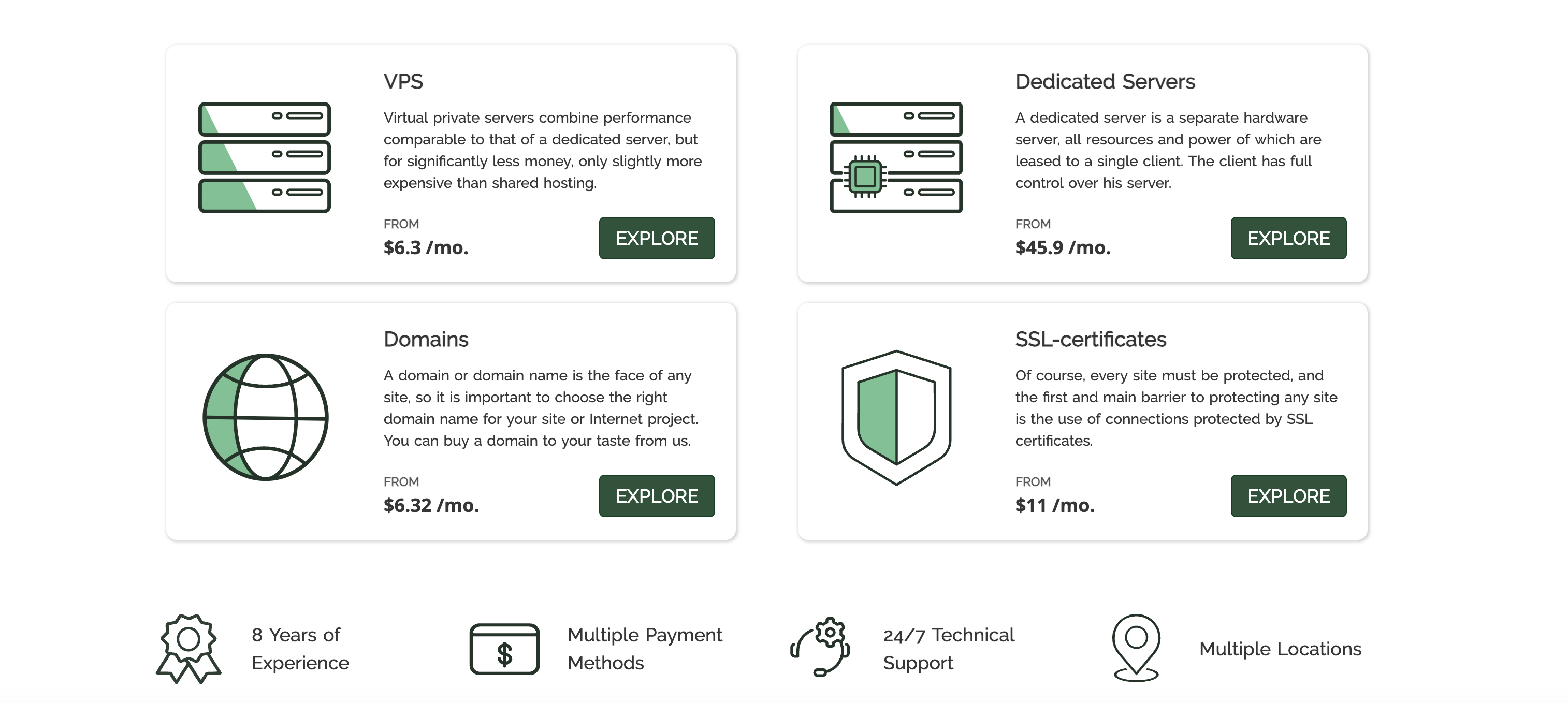The height and width of the screenshot is (703, 1568).
Task: Click the Multiple Payment Methods text
Action: pyautogui.click(x=644, y=649)
